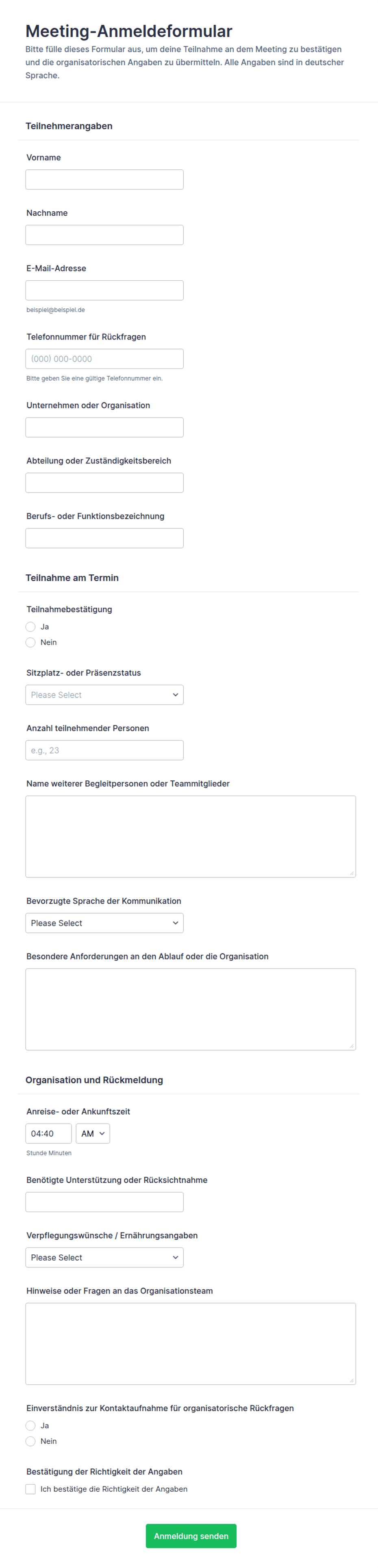Open the Verpflegungswünsche dropdown
The height and width of the screenshot is (1568, 378).
click(104, 1258)
